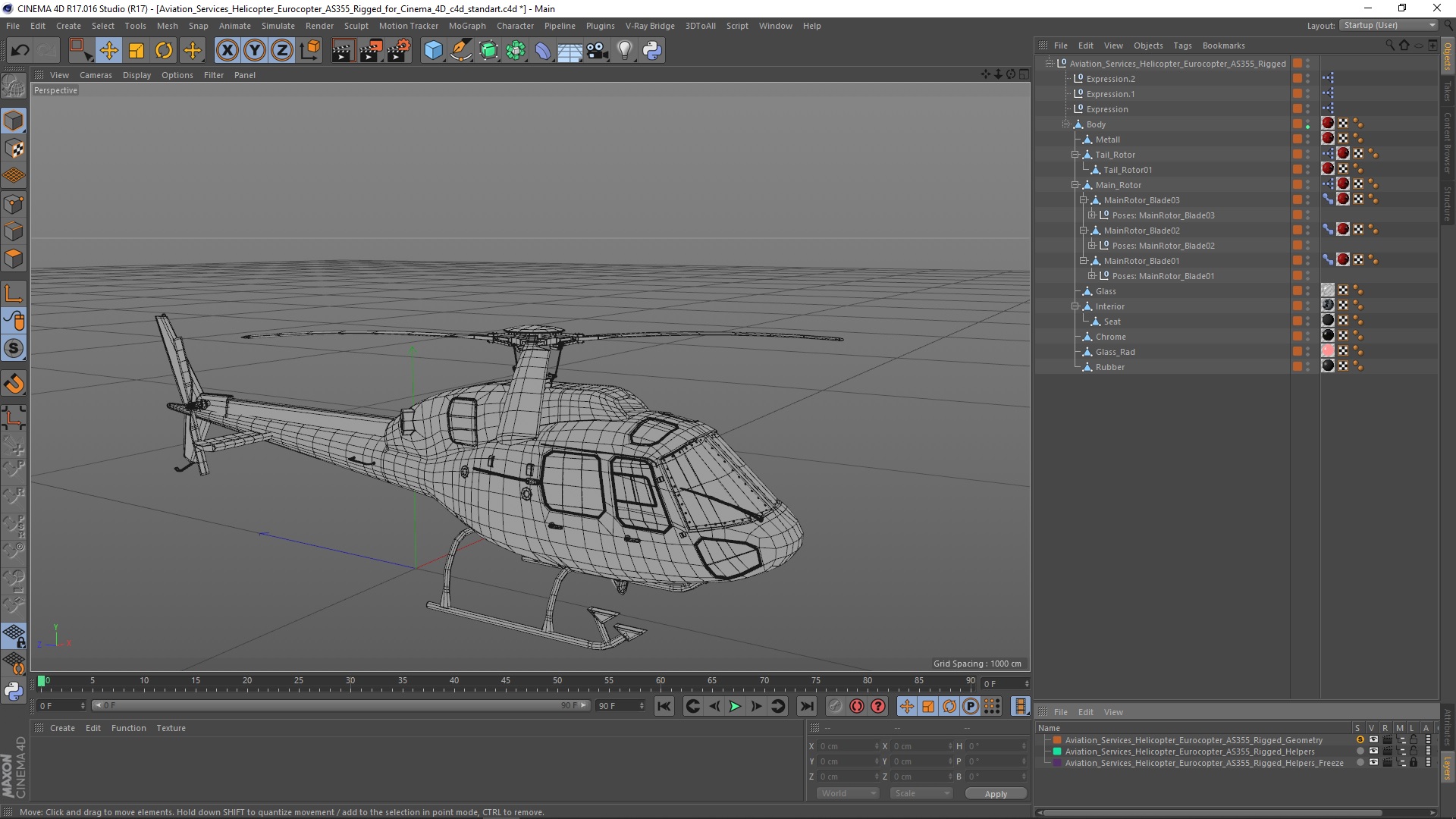1456x819 pixels.
Task: Go to end of animation
Action: (x=807, y=706)
